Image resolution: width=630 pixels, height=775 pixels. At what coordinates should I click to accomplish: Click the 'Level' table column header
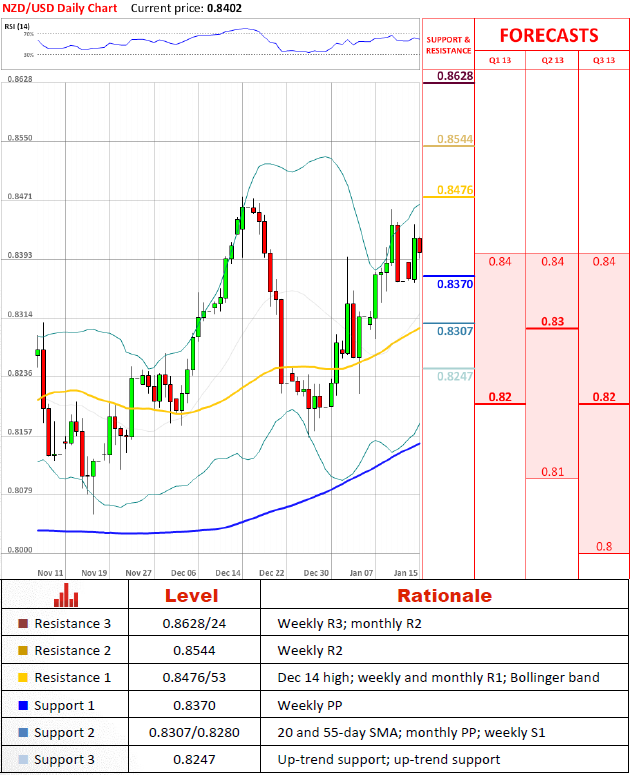tap(192, 596)
